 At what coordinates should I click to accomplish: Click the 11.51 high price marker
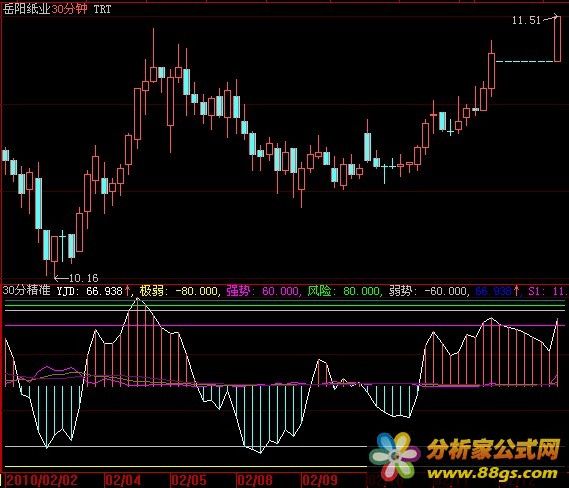pos(526,20)
